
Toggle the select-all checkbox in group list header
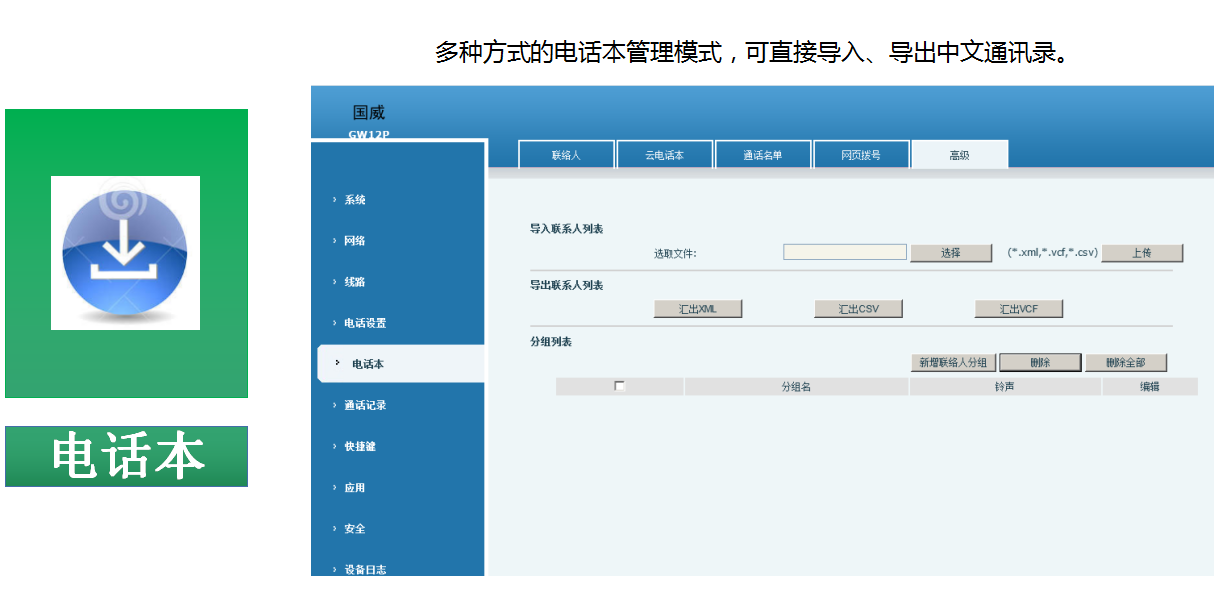tap(619, 386)
